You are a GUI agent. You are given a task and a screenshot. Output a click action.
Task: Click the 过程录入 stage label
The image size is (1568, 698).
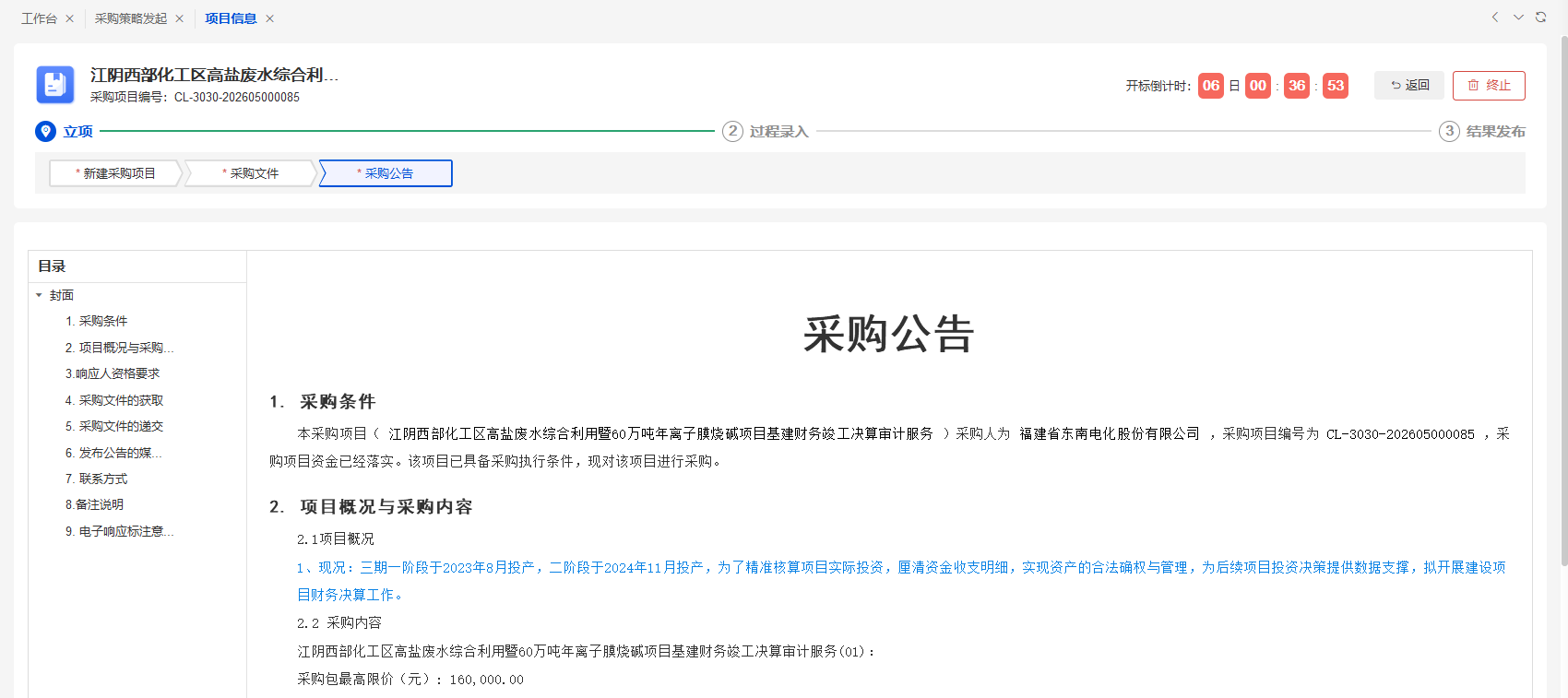point(778,132)
